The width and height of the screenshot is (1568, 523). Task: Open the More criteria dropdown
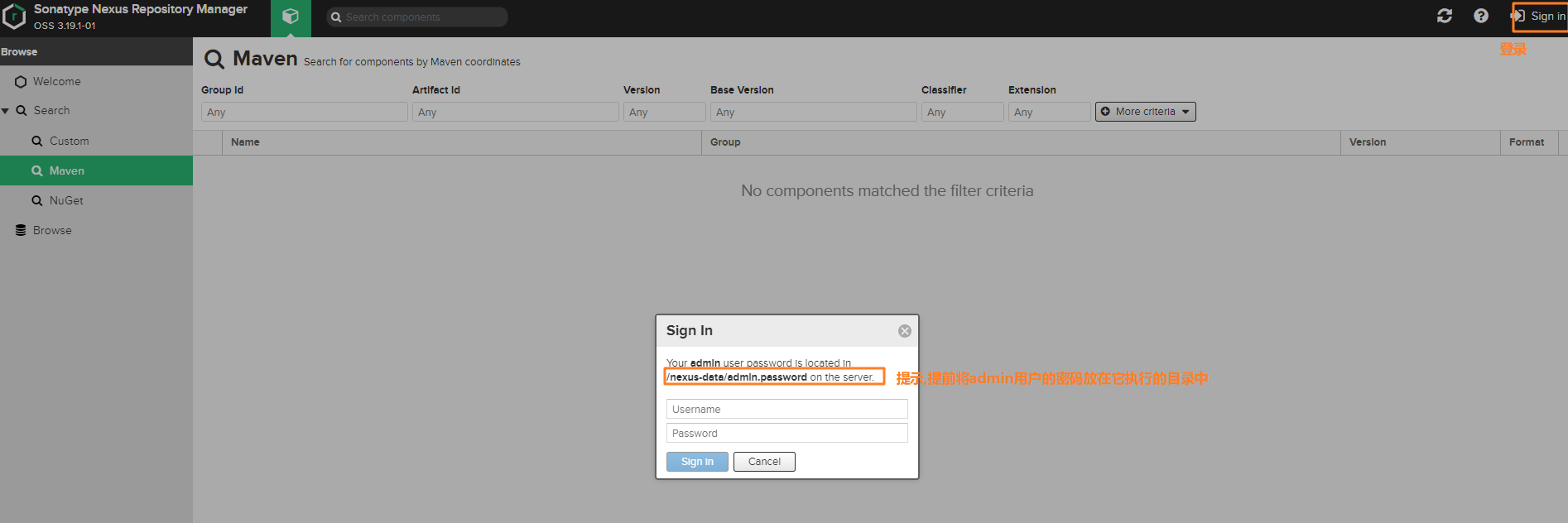click(1145, 112)
